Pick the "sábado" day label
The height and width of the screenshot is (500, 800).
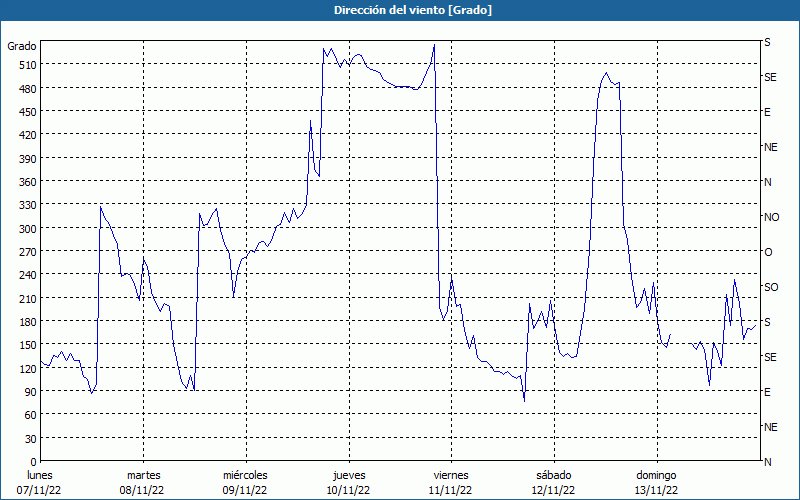tap(554, 475)
